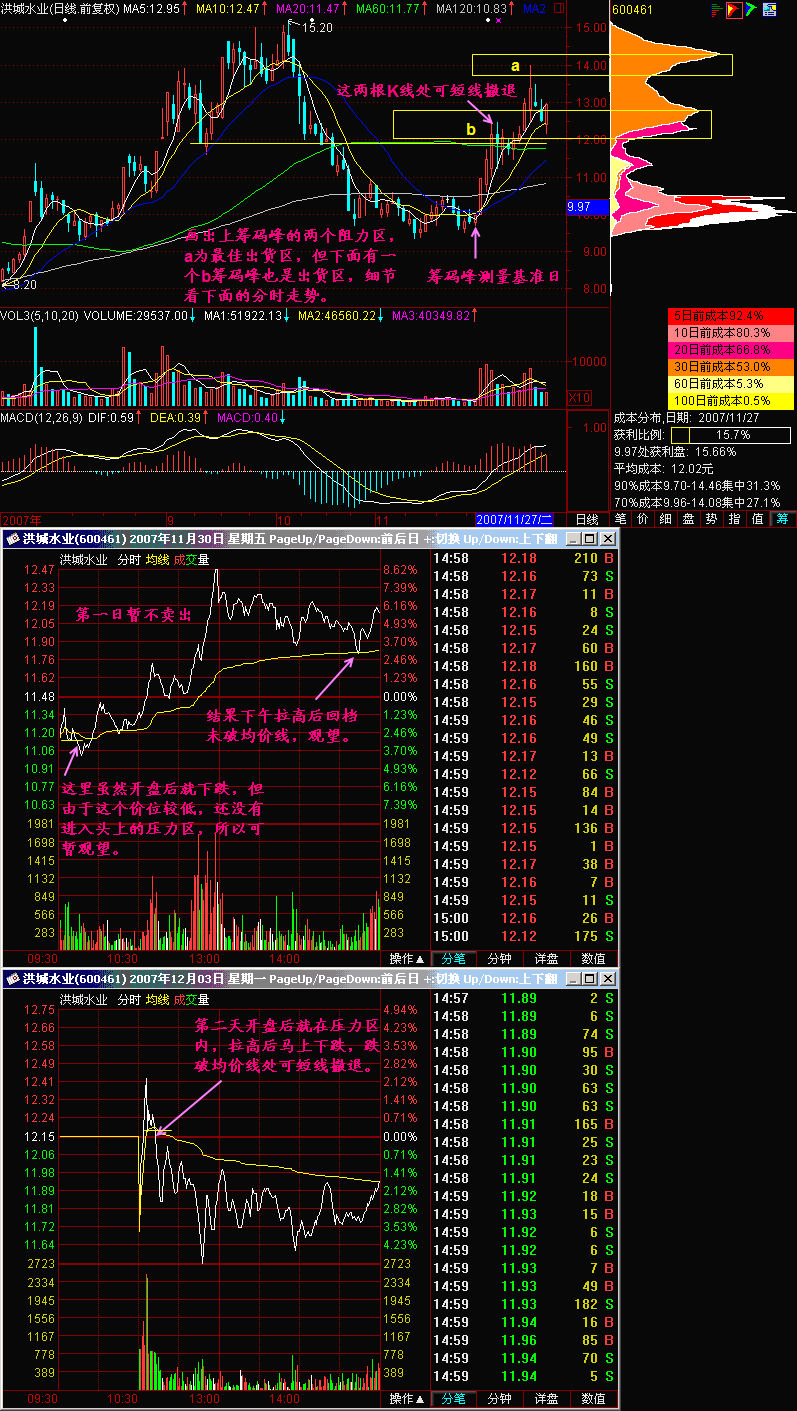Screen dimensions: 797x1411
Task: Select the red-boxed yellow flag chip icon
Action: [x=734, y=11]
